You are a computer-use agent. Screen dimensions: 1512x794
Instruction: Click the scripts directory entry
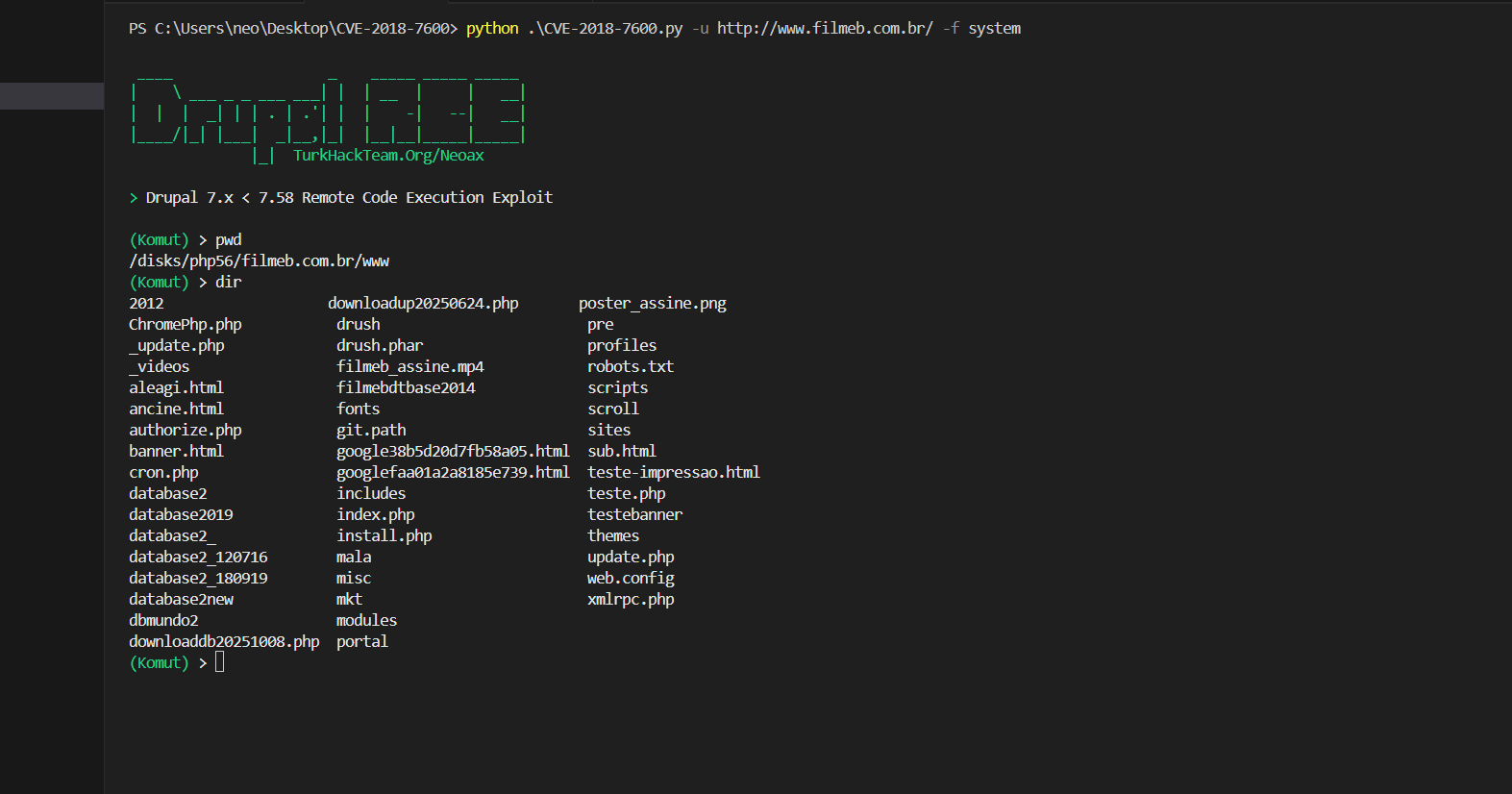(x=618, y=388)
